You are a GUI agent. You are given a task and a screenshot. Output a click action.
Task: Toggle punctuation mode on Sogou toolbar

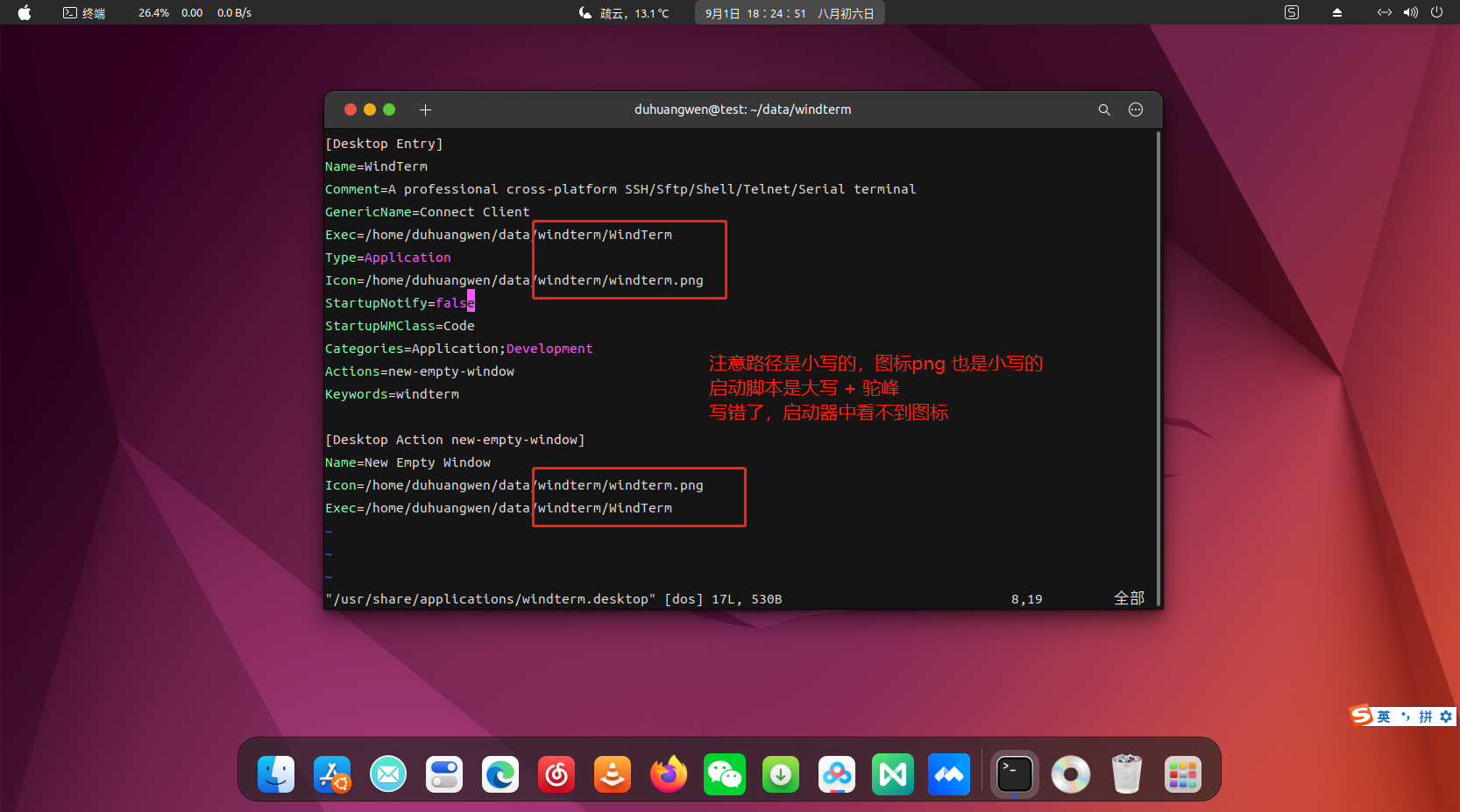tap(1405, 717)
